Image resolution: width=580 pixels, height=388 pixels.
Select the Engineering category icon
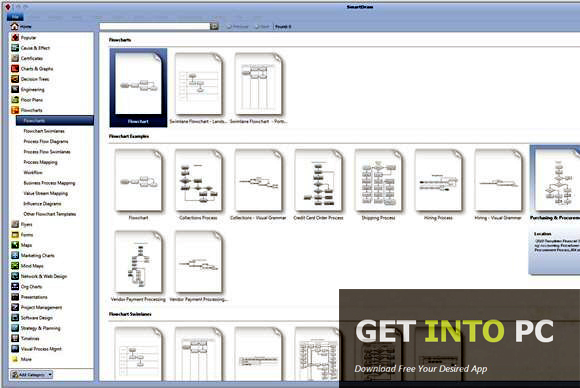click(x=15, y=89)
